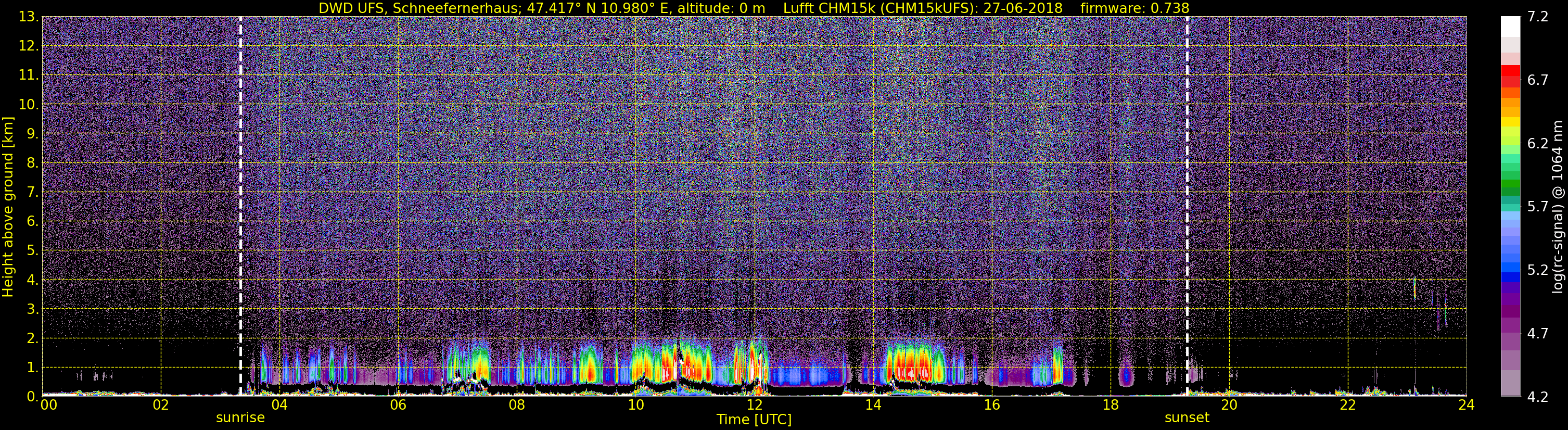Viewport: 1568px width, 430px height.
Task: Click the dashed white sunset marker line
Action: (1187, 206)
